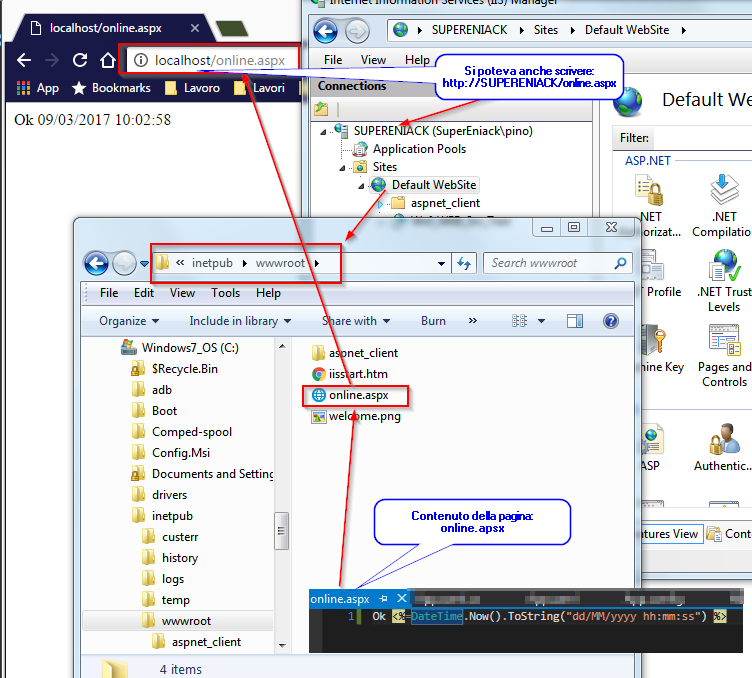Open the App launcher bookmark
The width and height of the screenshot is (752, 678).
tap(37, 88)
